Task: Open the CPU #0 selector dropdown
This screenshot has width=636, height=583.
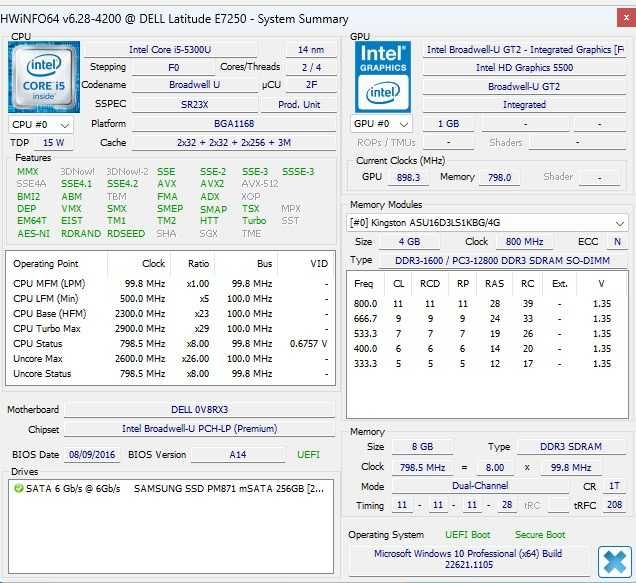Action: click(x=41, y=125)
